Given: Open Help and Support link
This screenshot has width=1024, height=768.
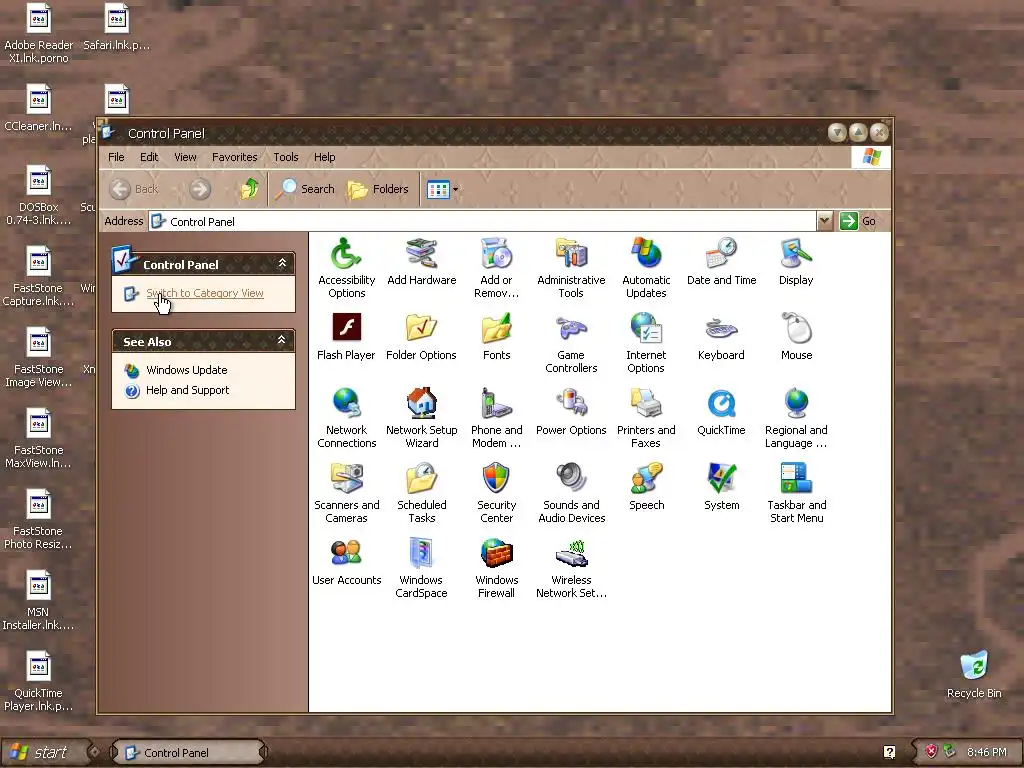Looking at the screenshot, I should point(187,391).
